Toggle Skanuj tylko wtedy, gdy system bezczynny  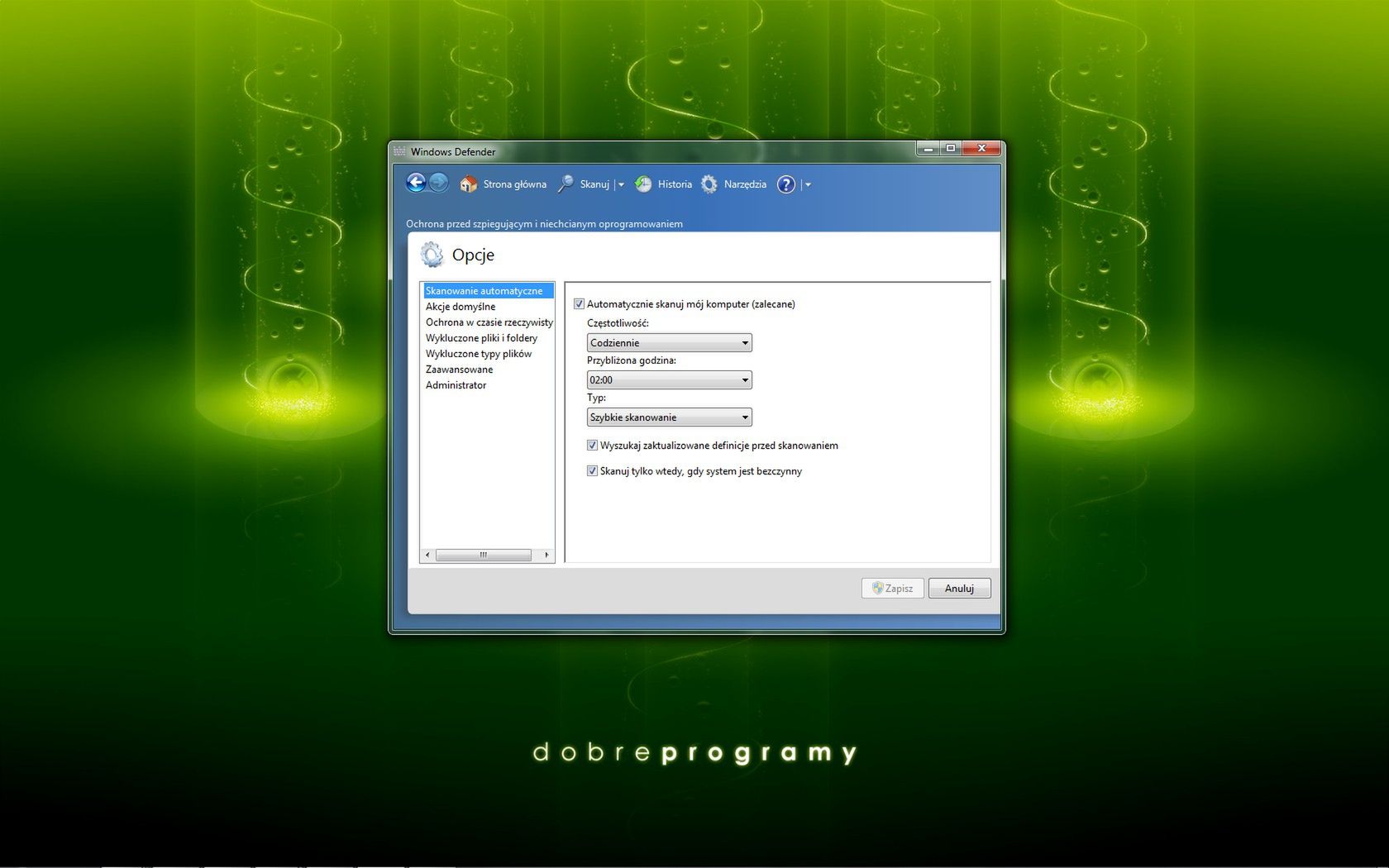tap(592, 471)
